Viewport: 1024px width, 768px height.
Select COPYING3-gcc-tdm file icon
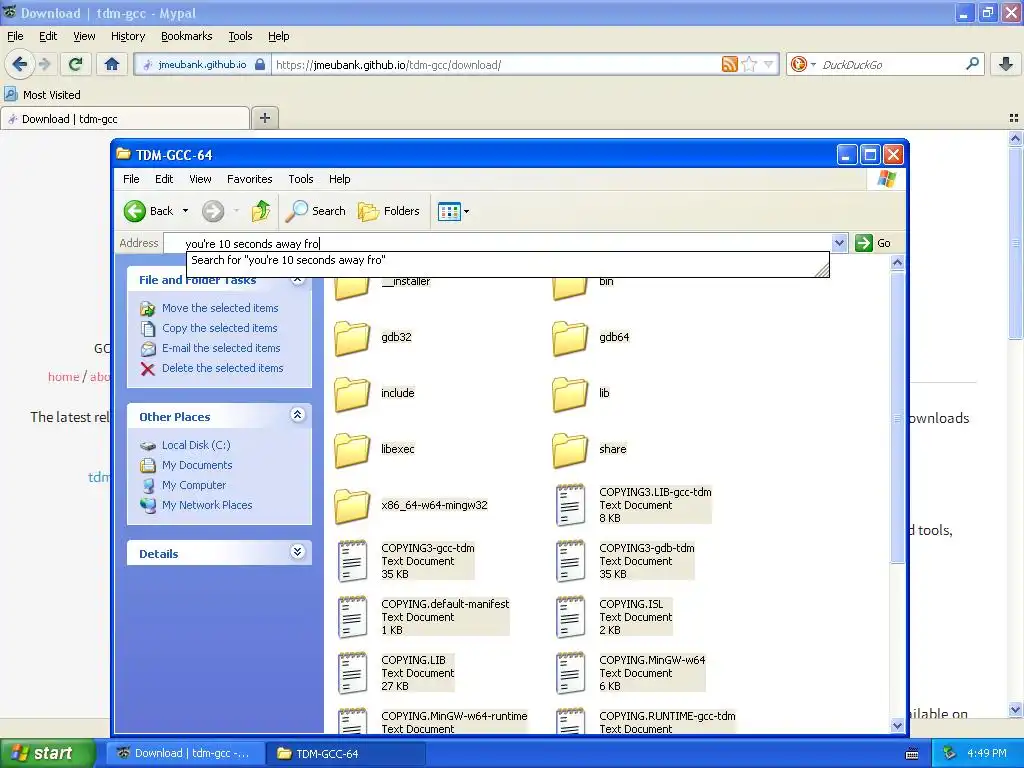353,561
